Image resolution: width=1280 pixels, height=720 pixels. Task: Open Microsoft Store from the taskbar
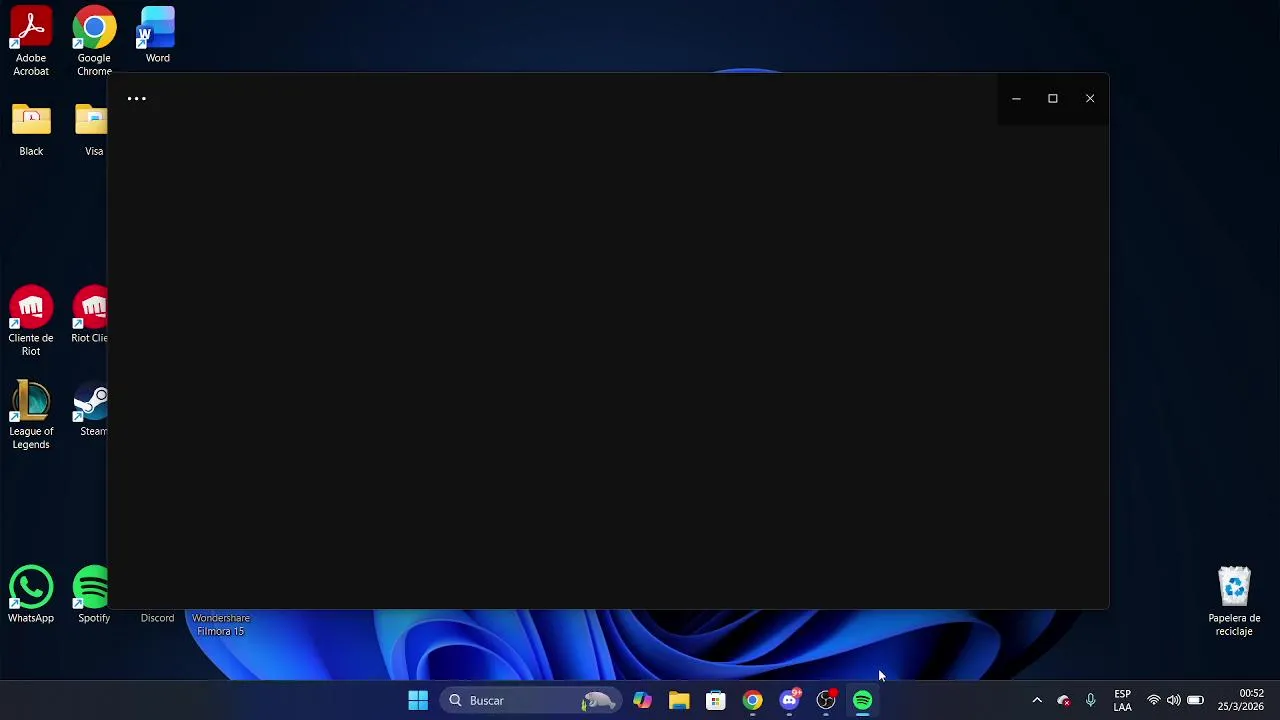pos(716,701)
